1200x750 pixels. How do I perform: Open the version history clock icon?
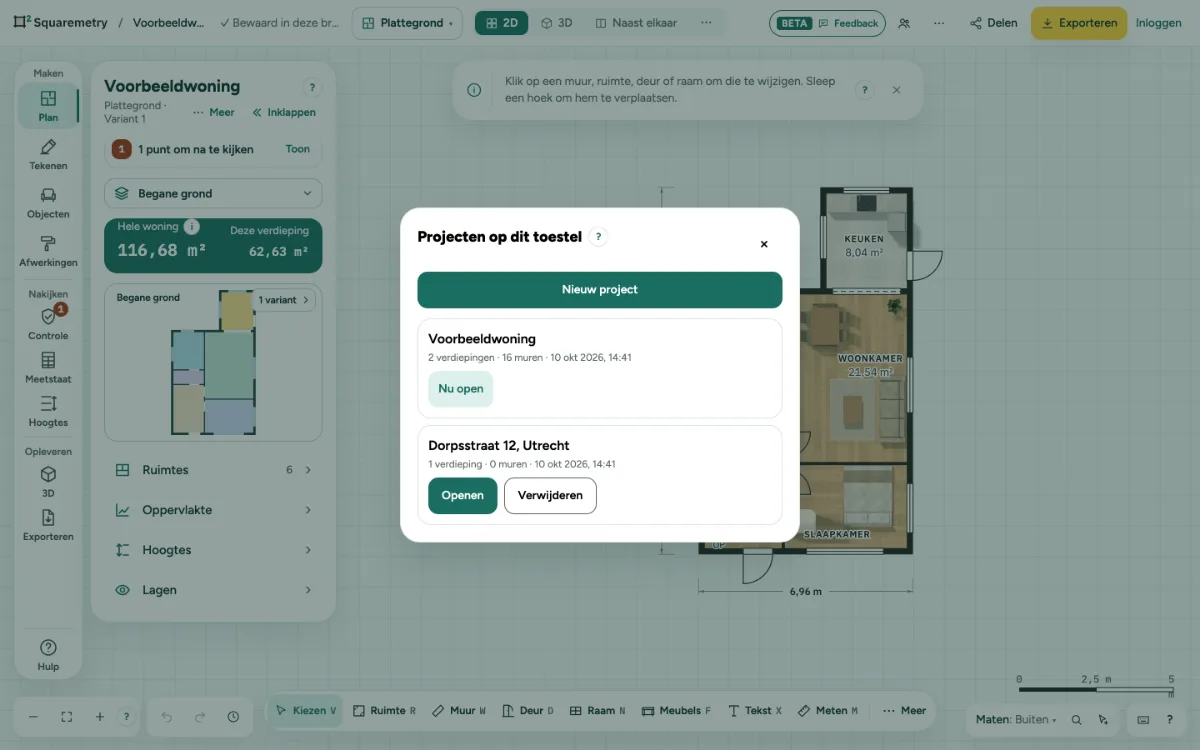233,716
